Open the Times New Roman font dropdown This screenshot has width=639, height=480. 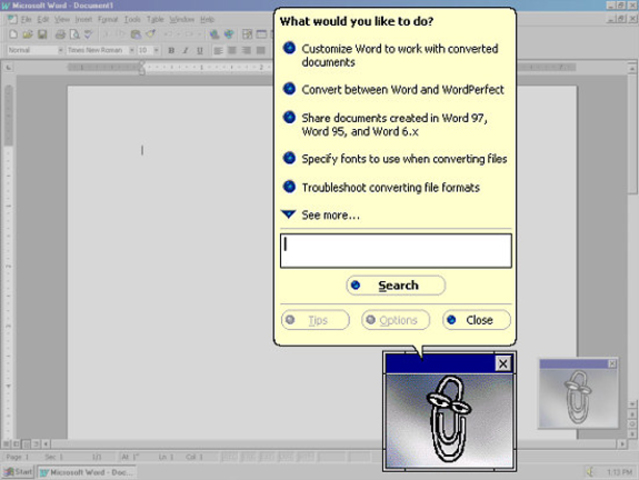(x=132, y=51)
